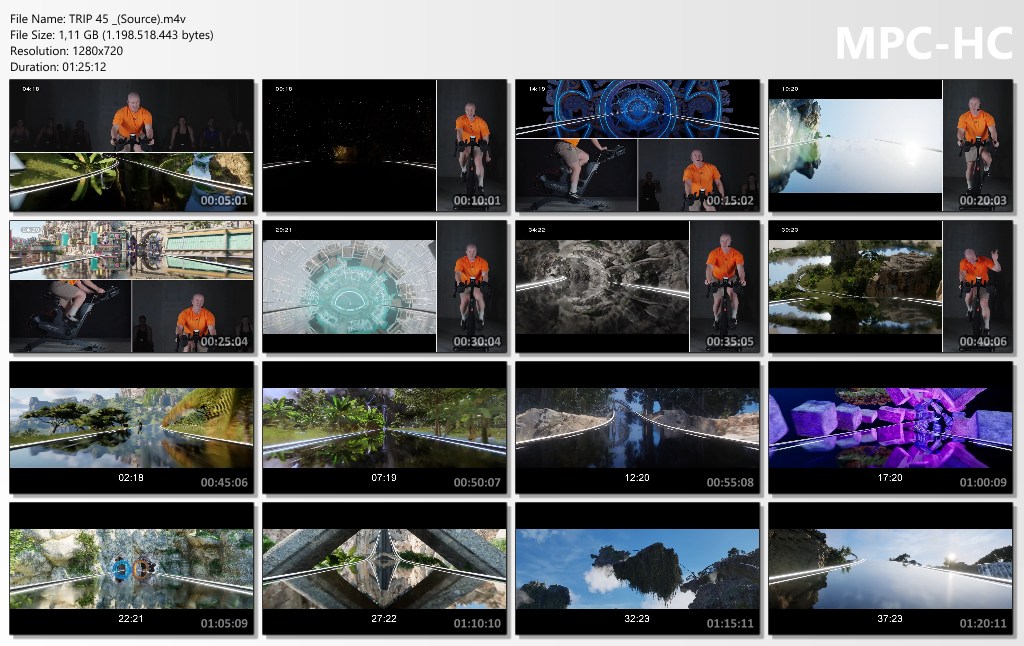Pick the sunny sky thumbnail at 00:20:03
This screenshot has height=646, width=1024.
tap(891, 146)
